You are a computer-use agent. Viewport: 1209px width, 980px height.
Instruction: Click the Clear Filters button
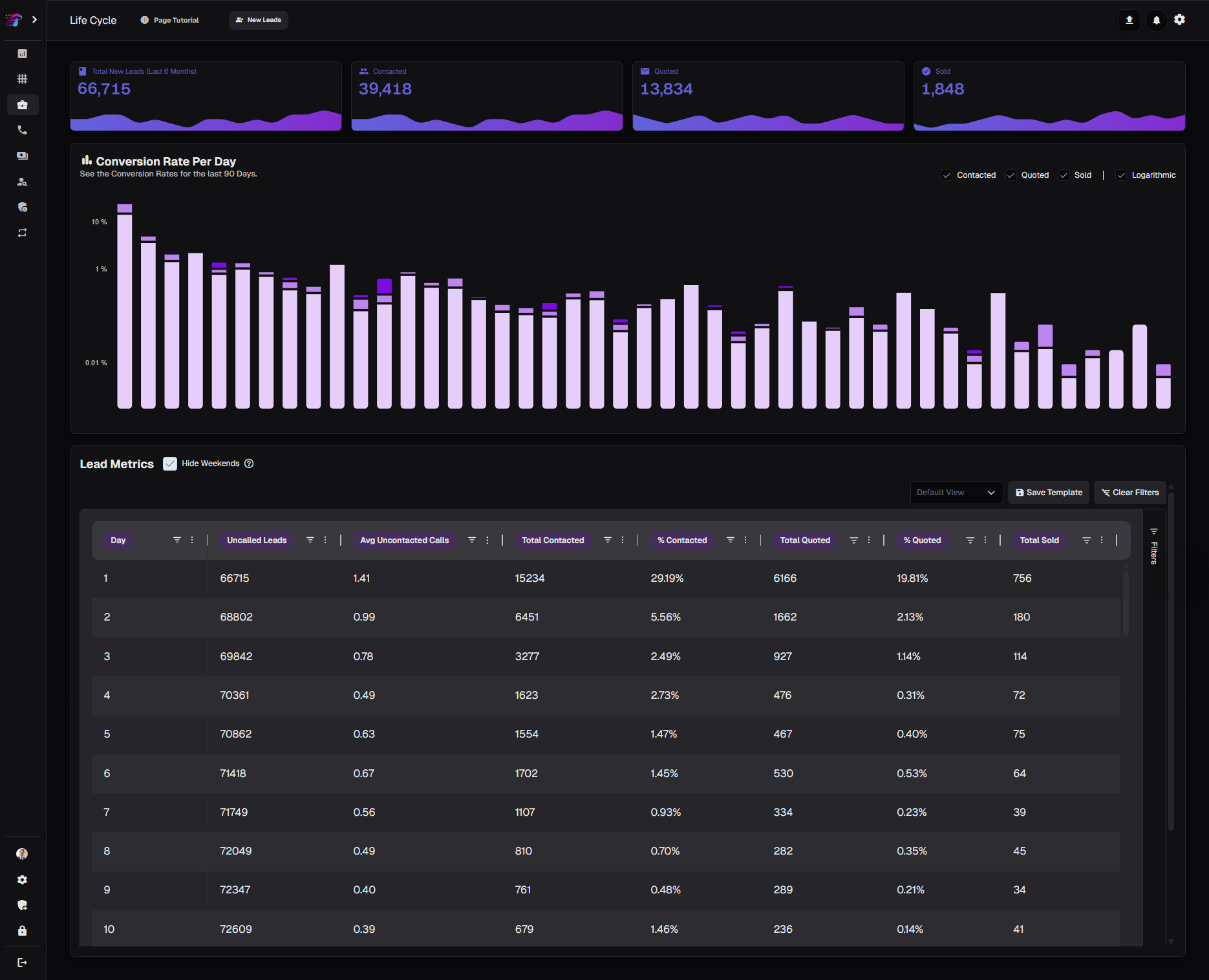(x=1130, y=493)
